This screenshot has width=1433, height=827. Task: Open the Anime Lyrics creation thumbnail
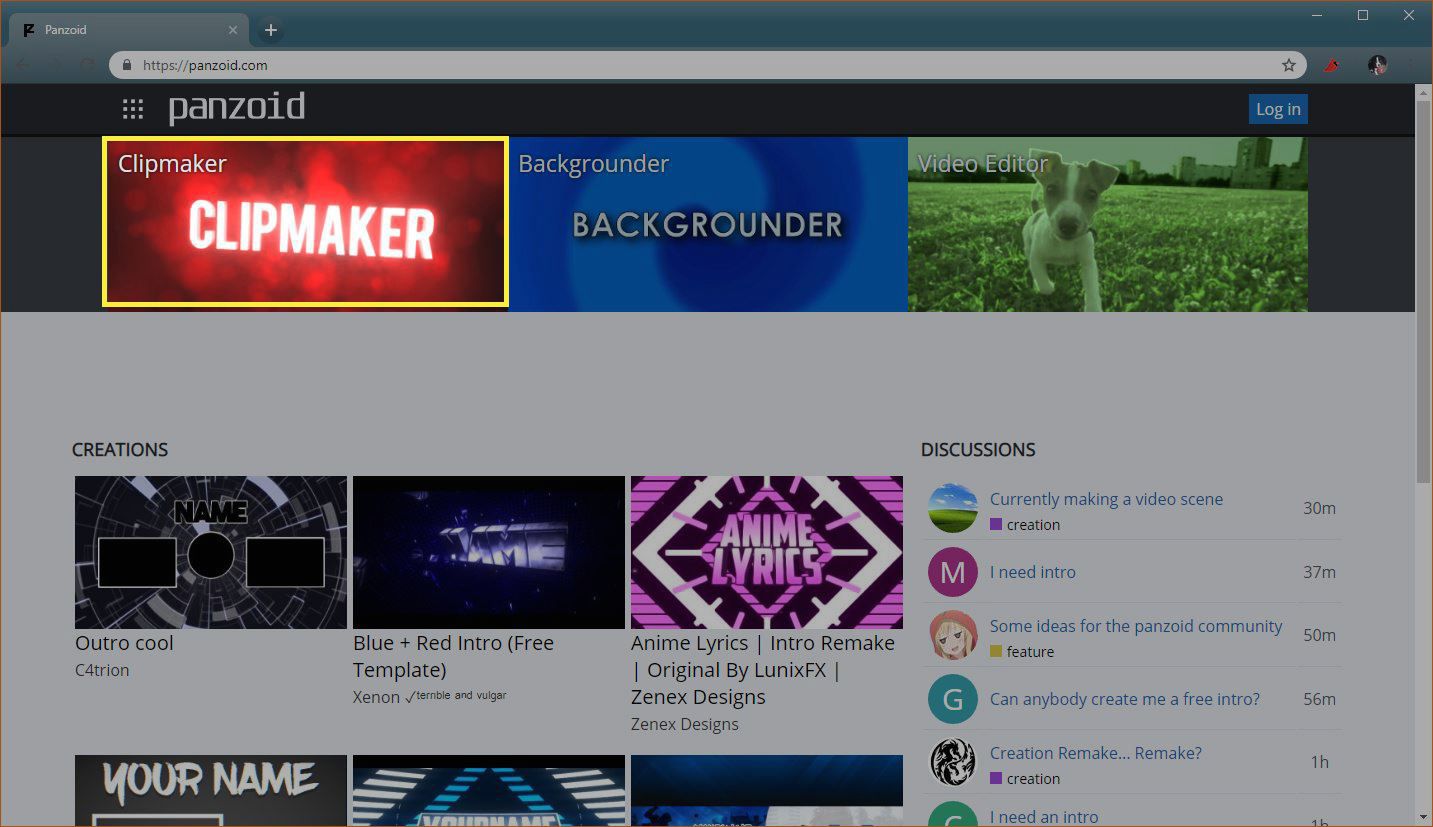point(767,552)
